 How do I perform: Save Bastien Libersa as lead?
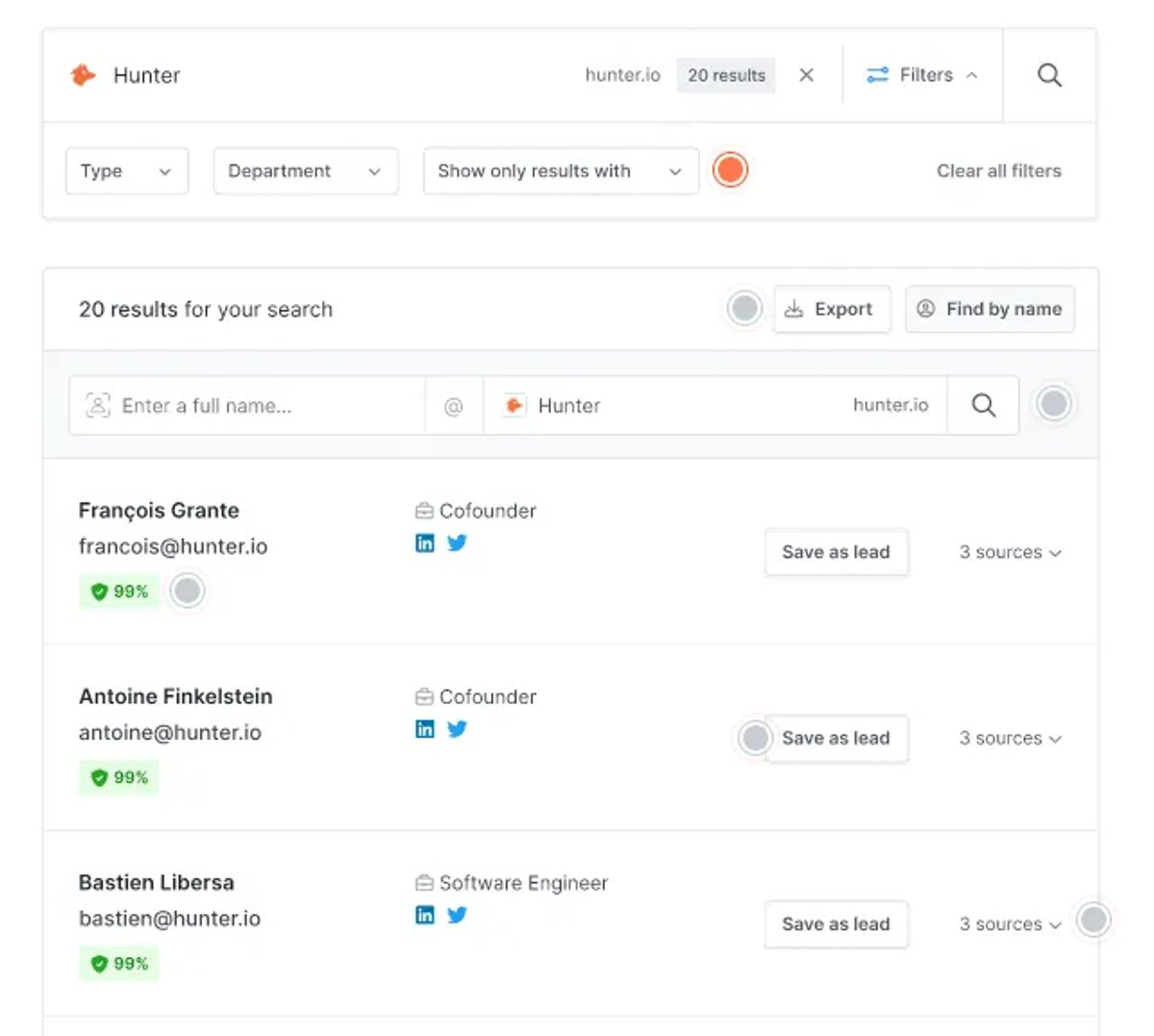836,923
